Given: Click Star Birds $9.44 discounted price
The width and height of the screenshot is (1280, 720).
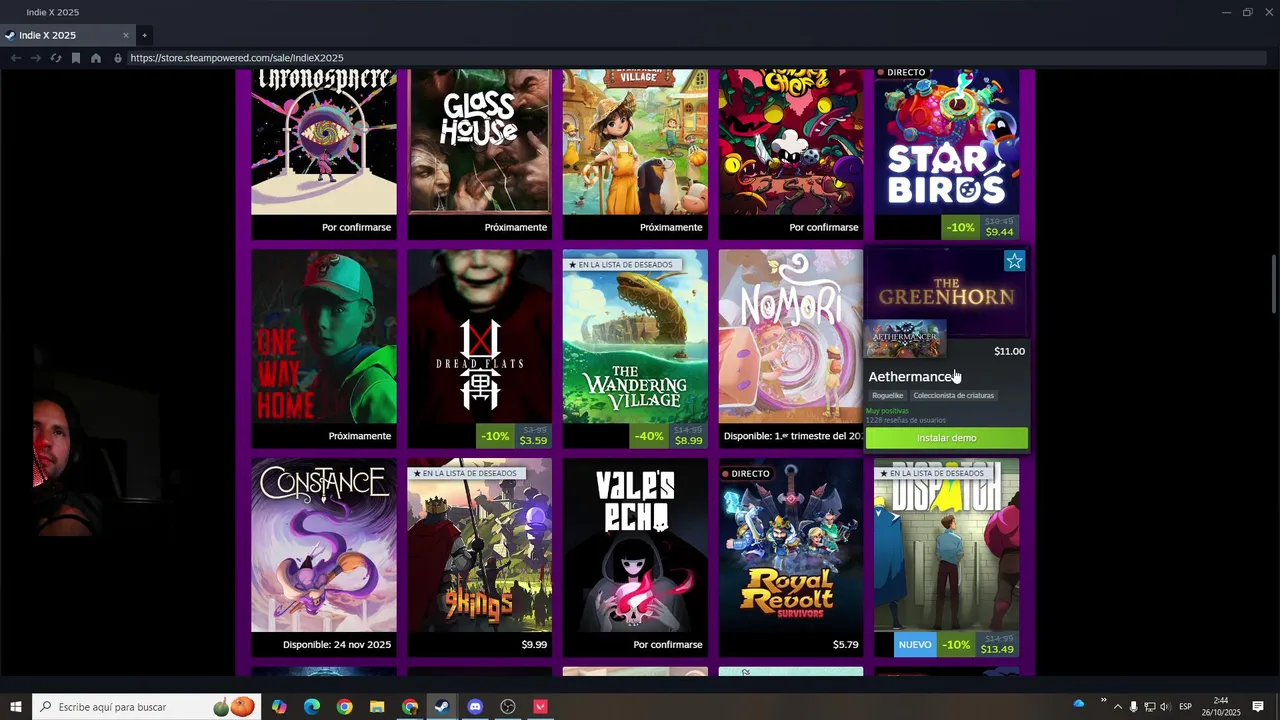Looking at the screenshot, I should (1000, 232).
